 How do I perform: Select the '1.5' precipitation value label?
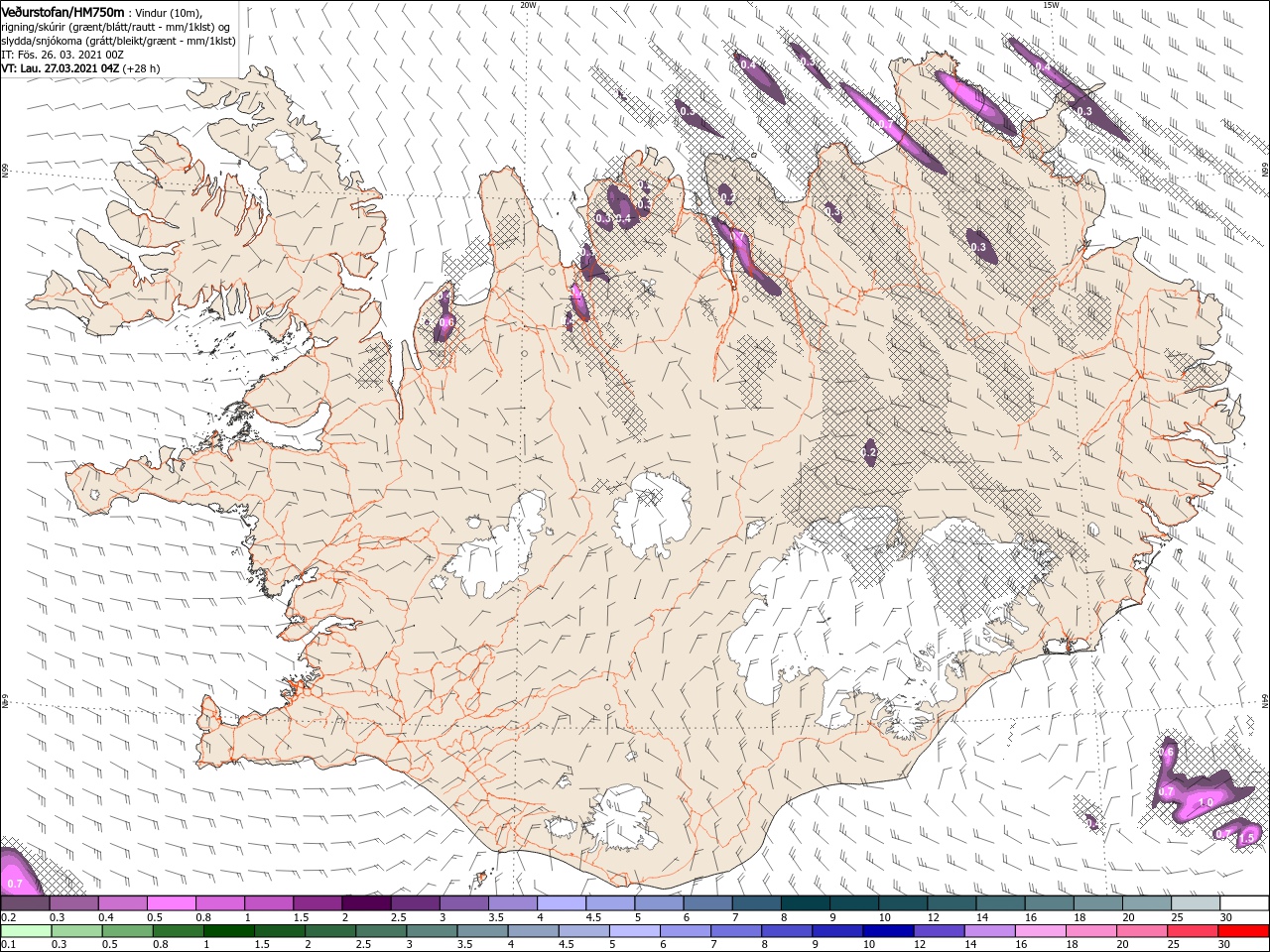pyautogui.click(x=1247, y=838)
